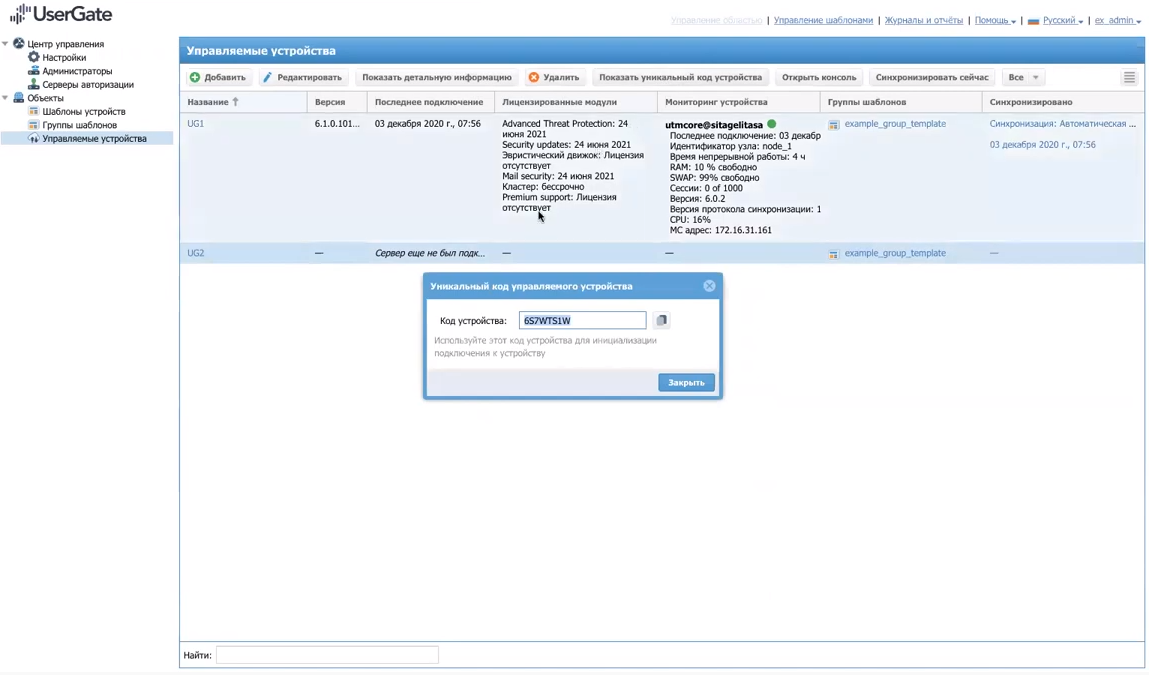Open Серверы авторизации in the sidebar
The image size is (1149, 675).
point(88,84)
